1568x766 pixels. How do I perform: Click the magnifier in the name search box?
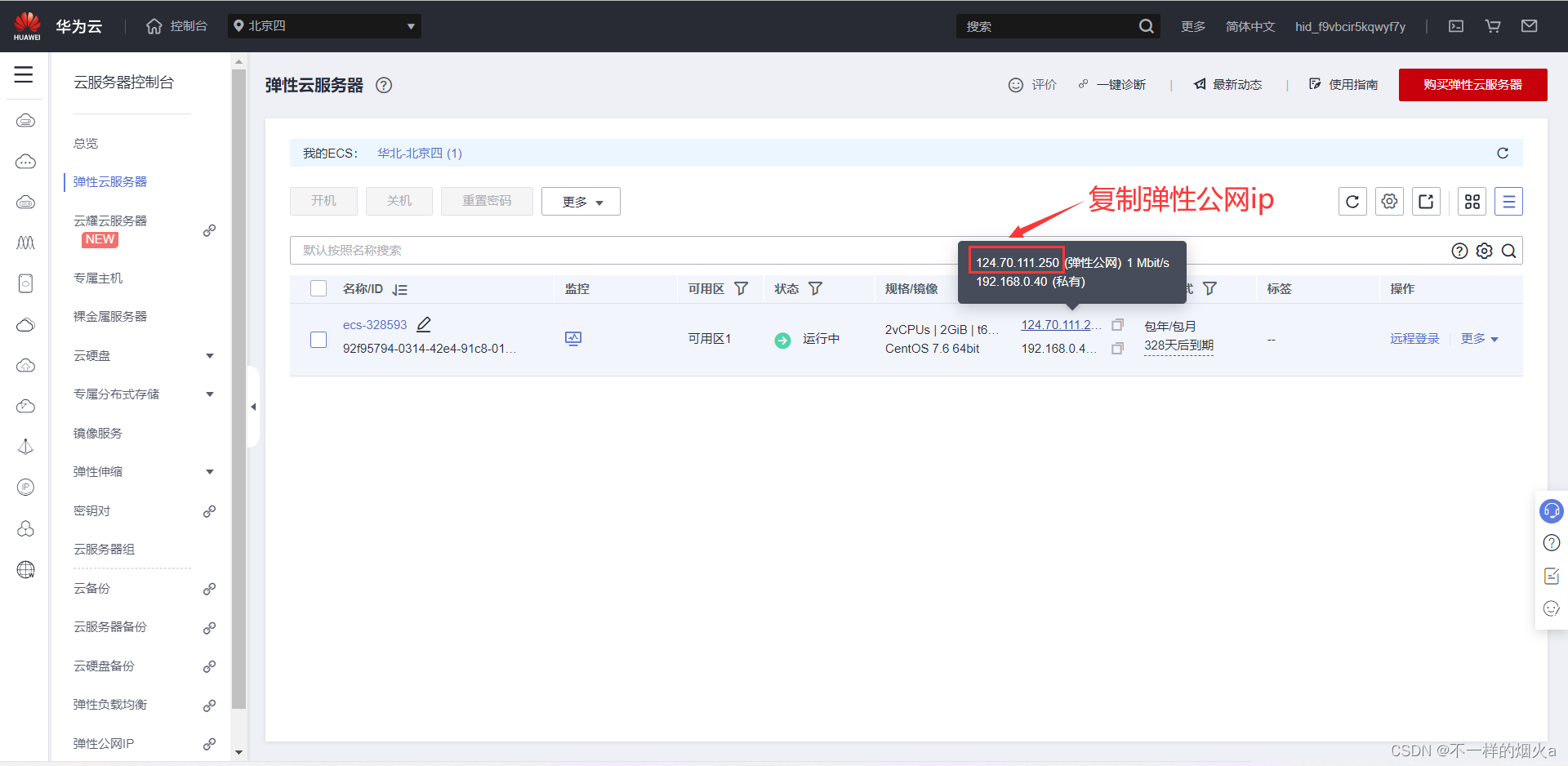pos(1509,251)
